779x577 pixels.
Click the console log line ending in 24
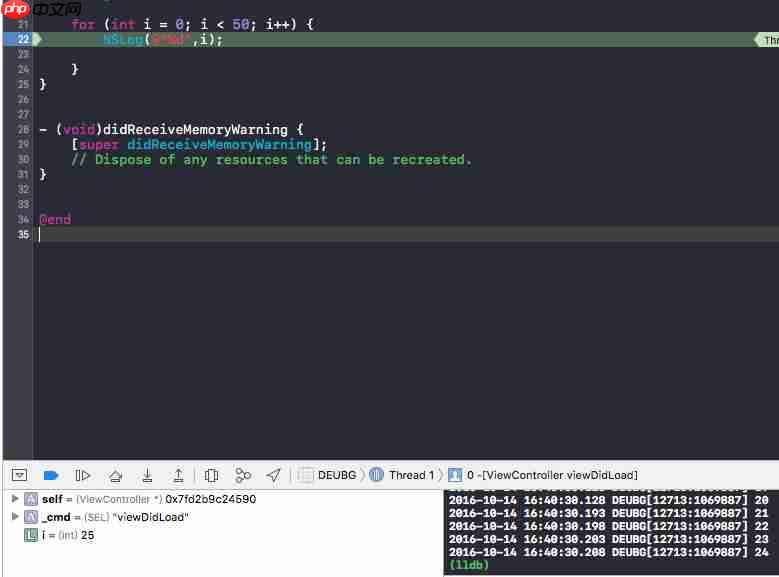point(609,552)
